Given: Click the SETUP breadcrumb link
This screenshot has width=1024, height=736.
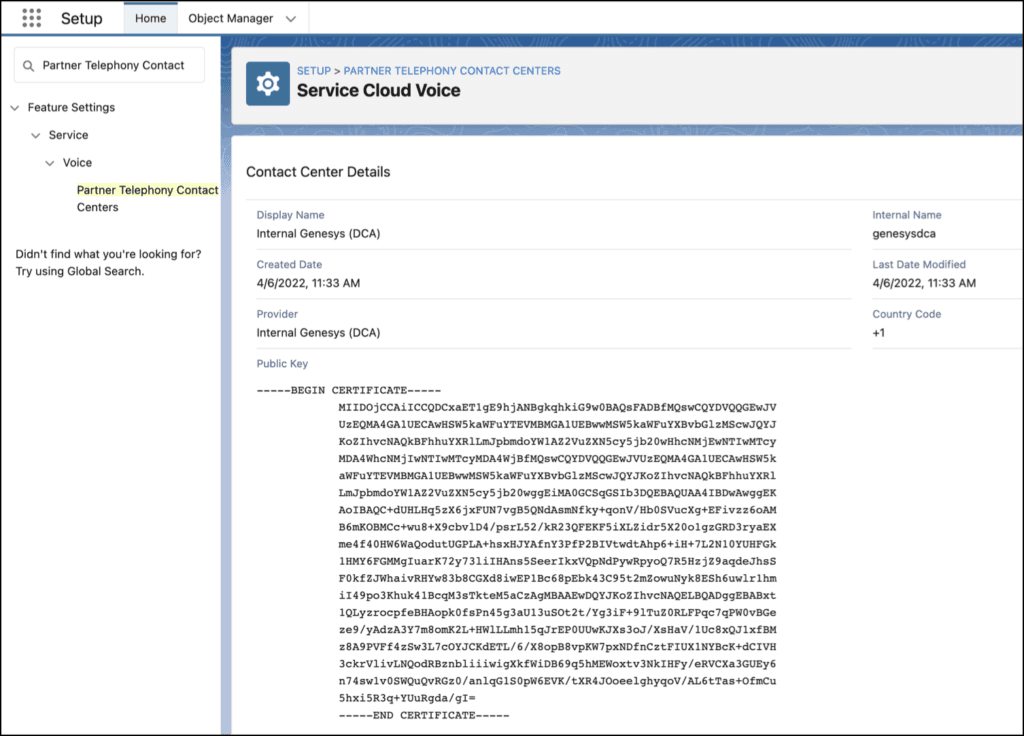Looking at the screenshot, I should pos(313,71).
